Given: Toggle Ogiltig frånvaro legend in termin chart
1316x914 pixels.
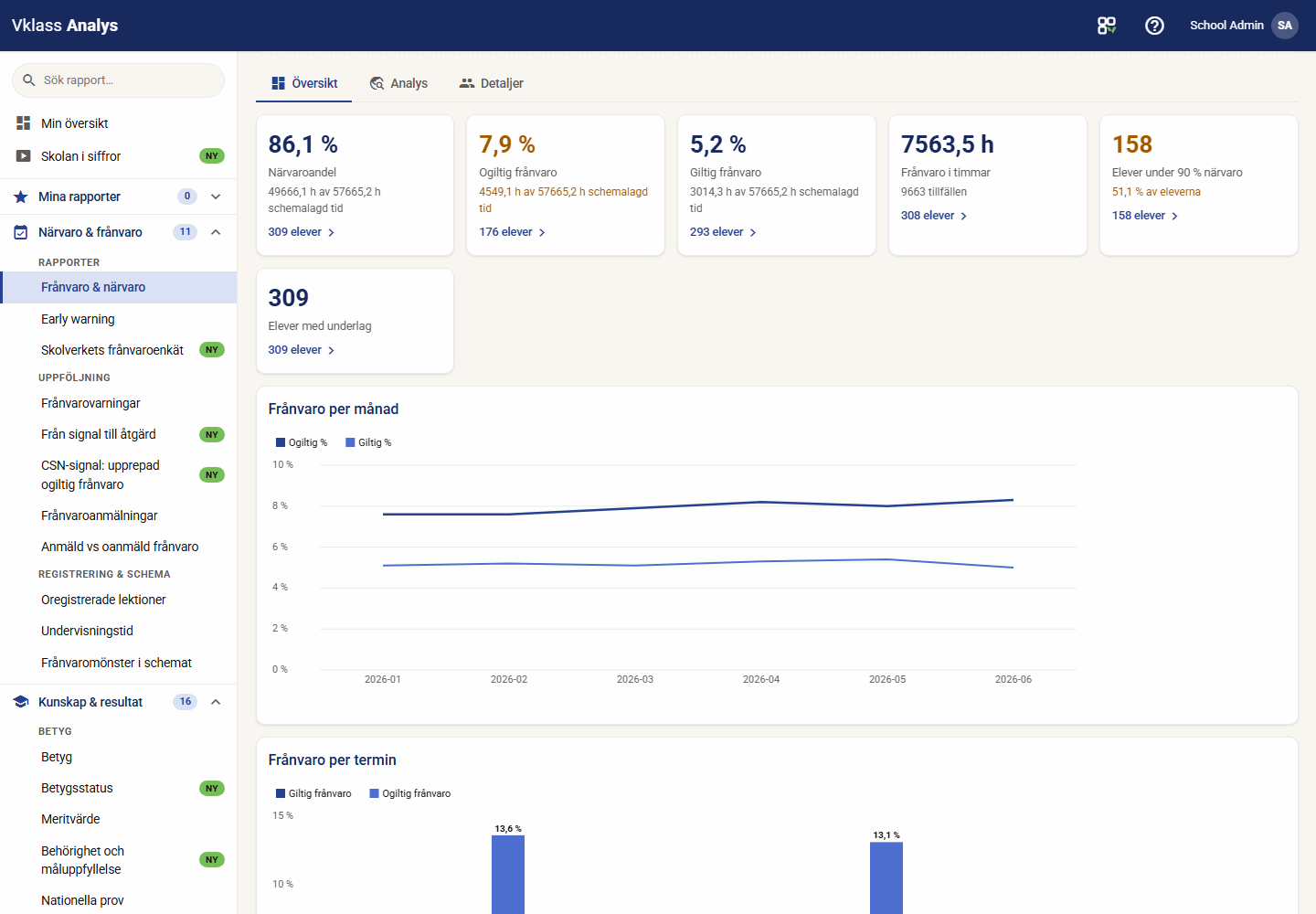Looking at the screenshot, I should [x=409, y=793].
